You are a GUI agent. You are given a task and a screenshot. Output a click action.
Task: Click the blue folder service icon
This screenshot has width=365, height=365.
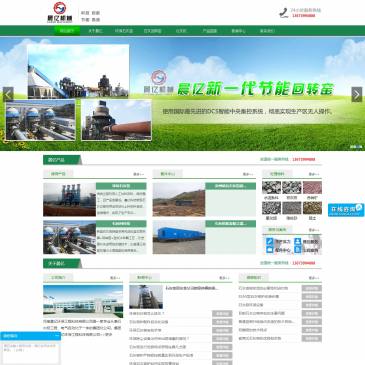pyautogui.click(x=270, y=250)
